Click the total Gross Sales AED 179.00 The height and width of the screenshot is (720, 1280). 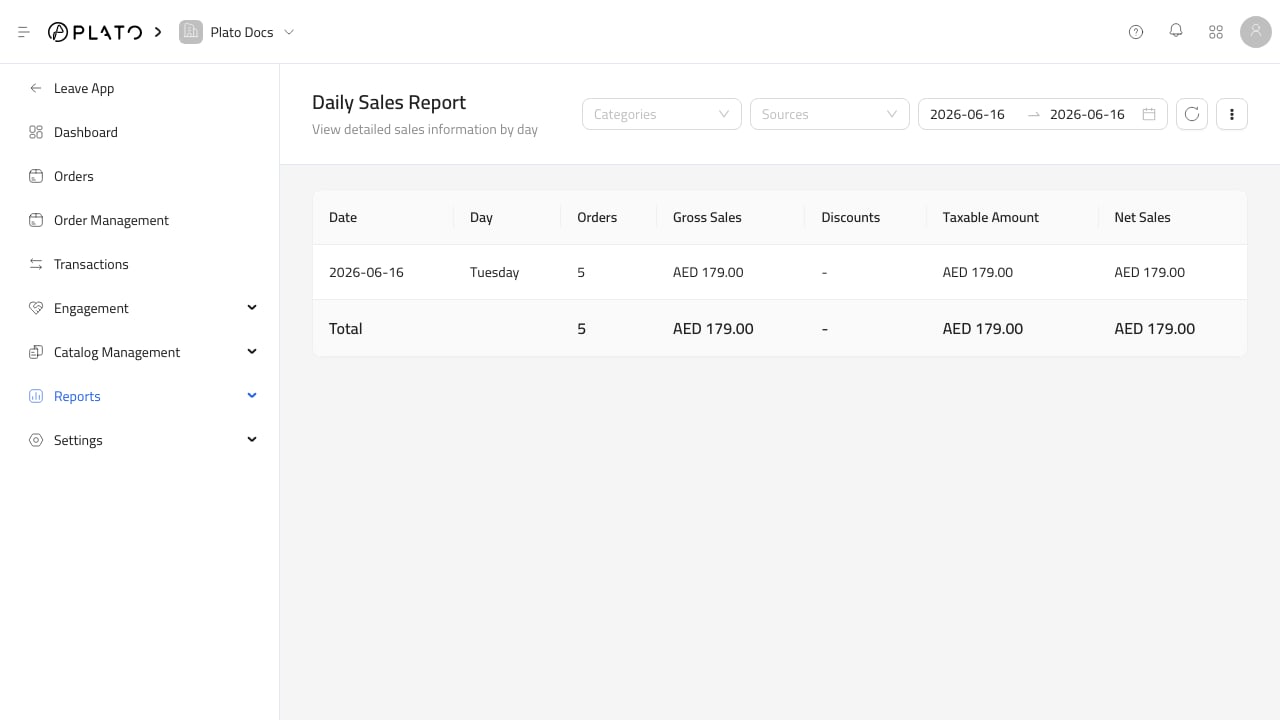point(713,328)
